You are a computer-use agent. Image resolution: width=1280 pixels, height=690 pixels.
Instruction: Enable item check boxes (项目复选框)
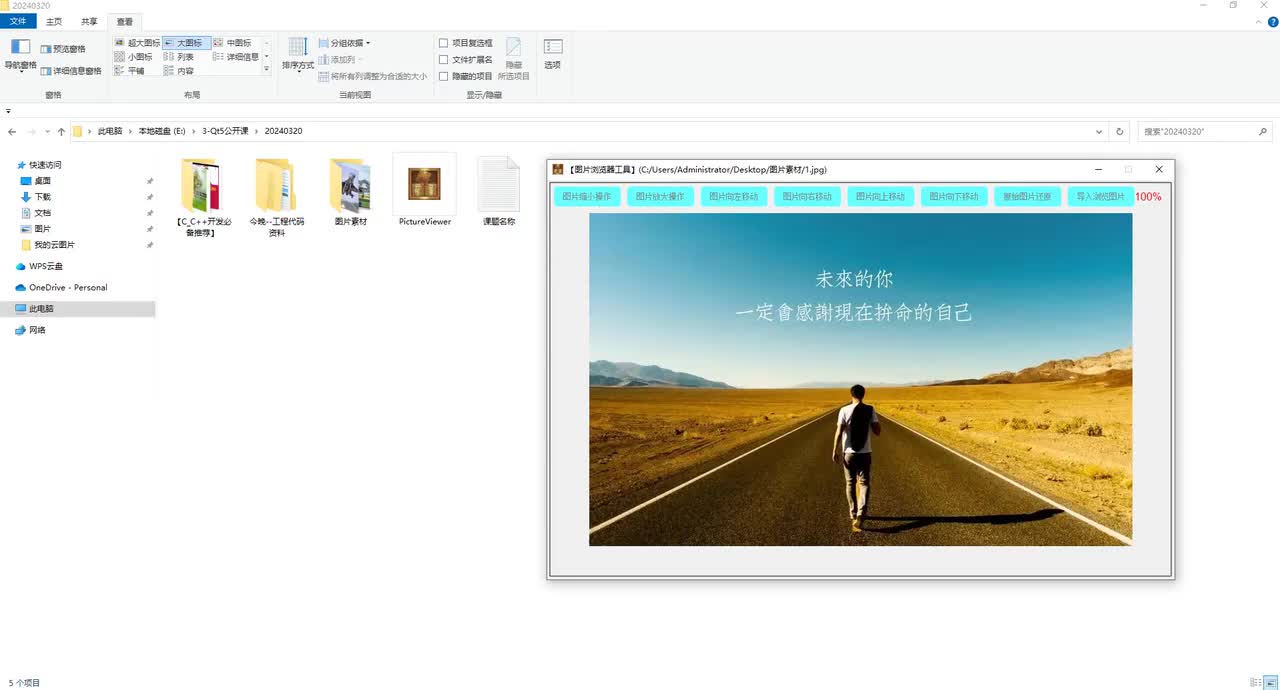point(466,43)
